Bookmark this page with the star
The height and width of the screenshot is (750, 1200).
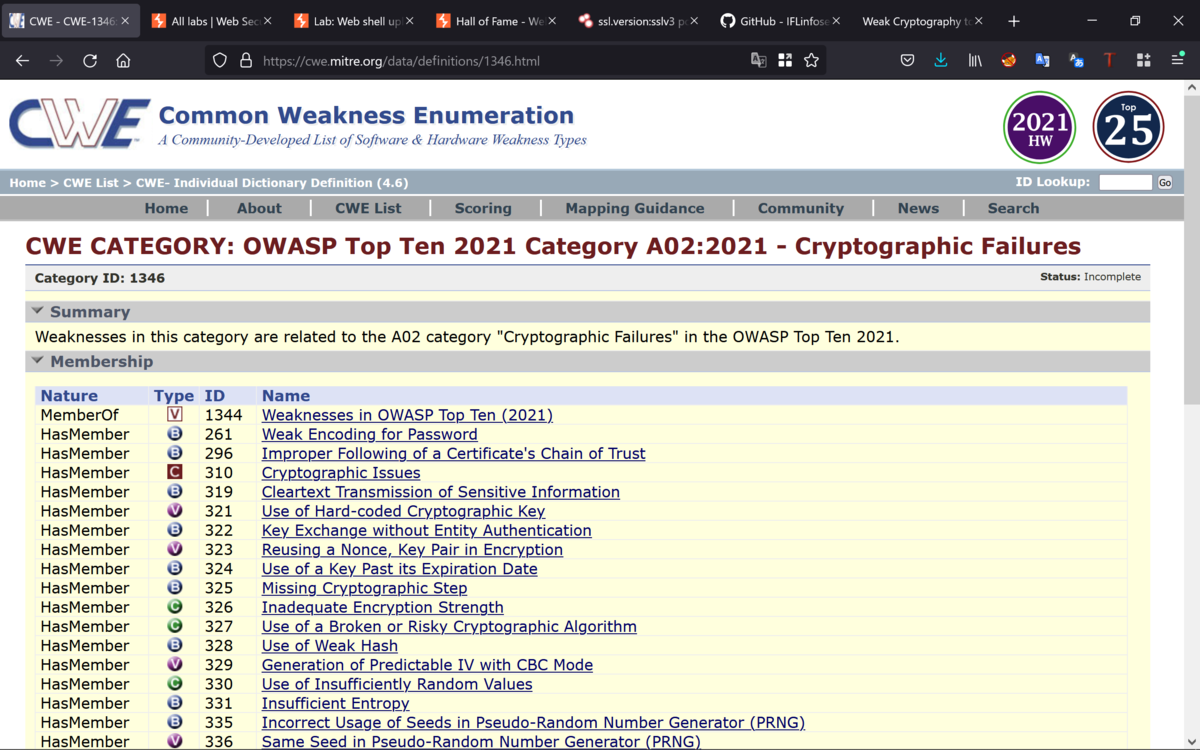[x=811, y=61]
